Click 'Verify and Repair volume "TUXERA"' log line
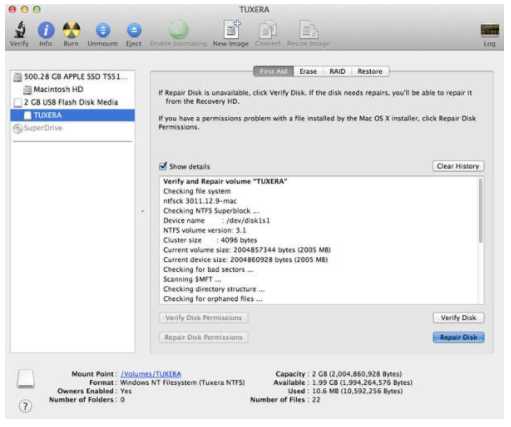Viewport: 511px width, 427px height. point(225,181)
